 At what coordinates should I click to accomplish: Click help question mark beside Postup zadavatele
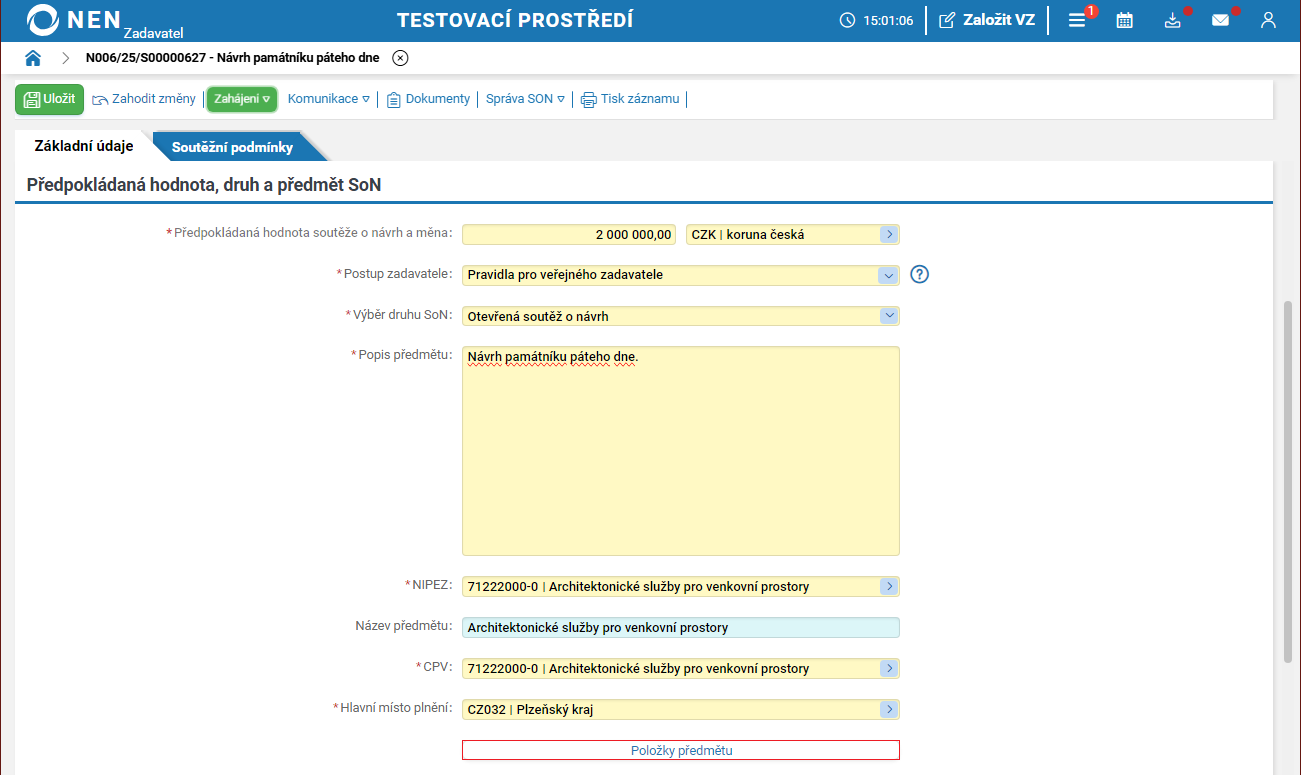click(920, 275)
